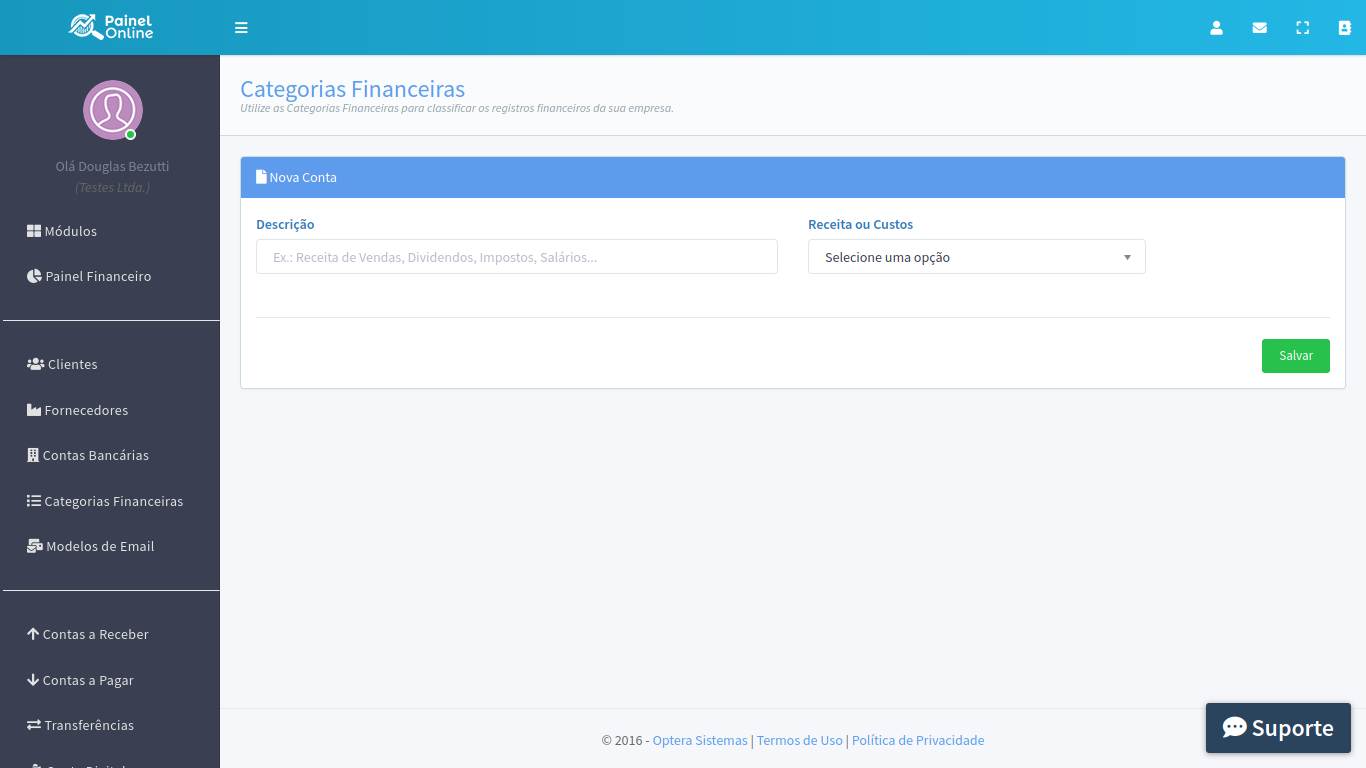
Task: Toggle fullscreen mode icon
Action: 1302,28
